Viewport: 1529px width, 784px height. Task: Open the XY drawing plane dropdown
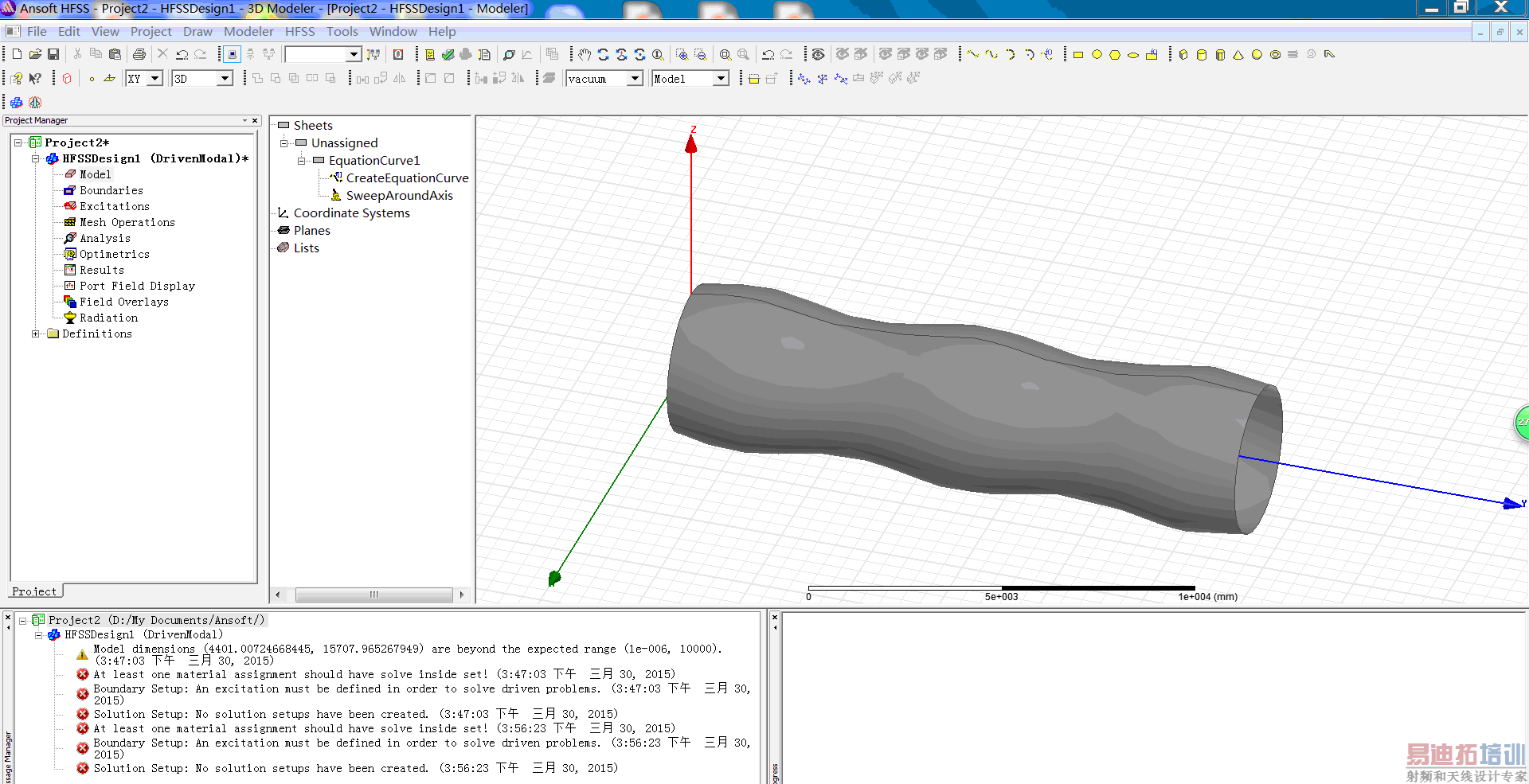[155, 79]
